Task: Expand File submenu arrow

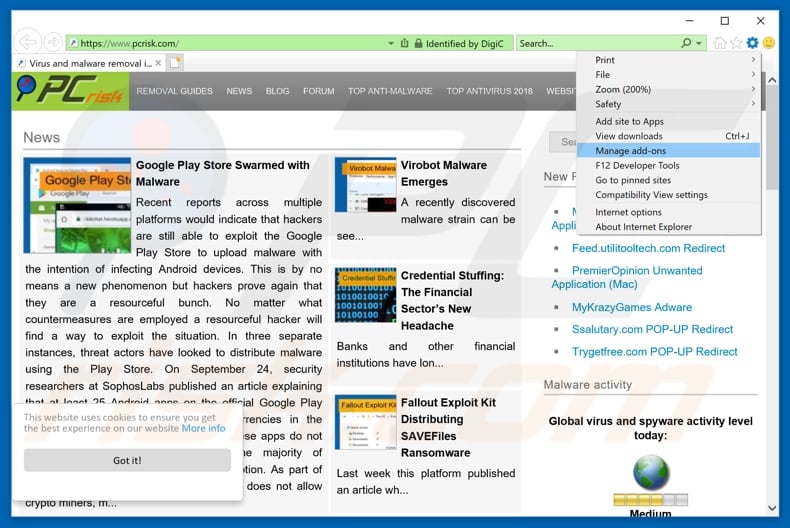Action: [x=753, y=74]
